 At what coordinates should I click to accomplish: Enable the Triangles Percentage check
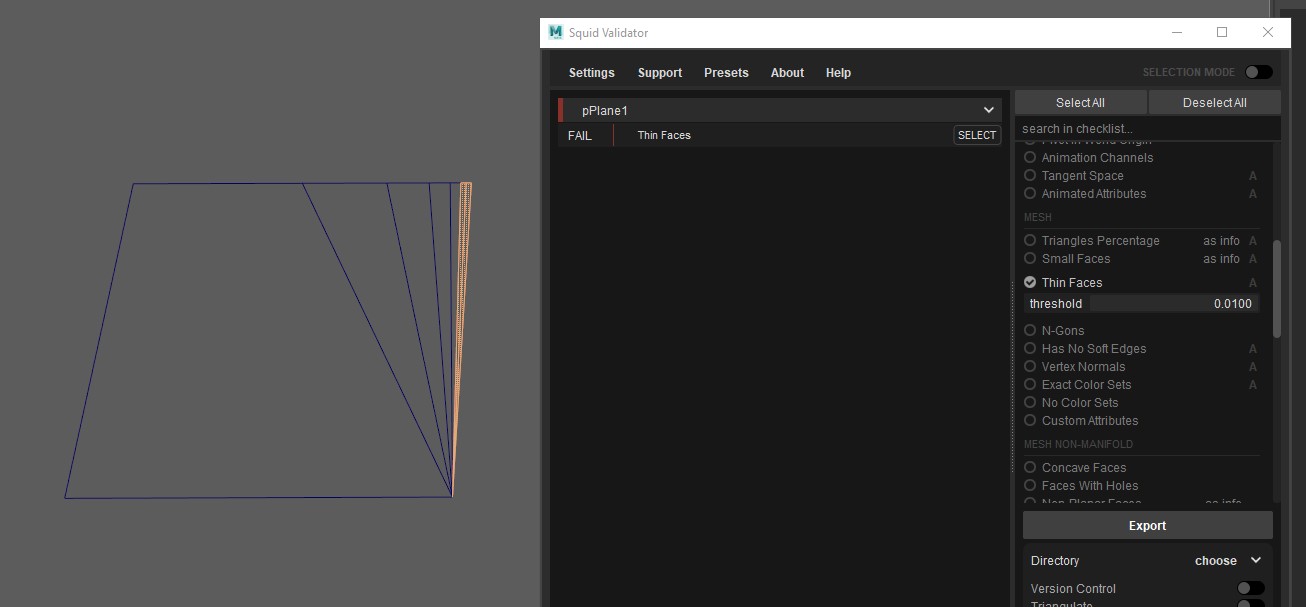pyautogui.click(x=1030, y=240)
